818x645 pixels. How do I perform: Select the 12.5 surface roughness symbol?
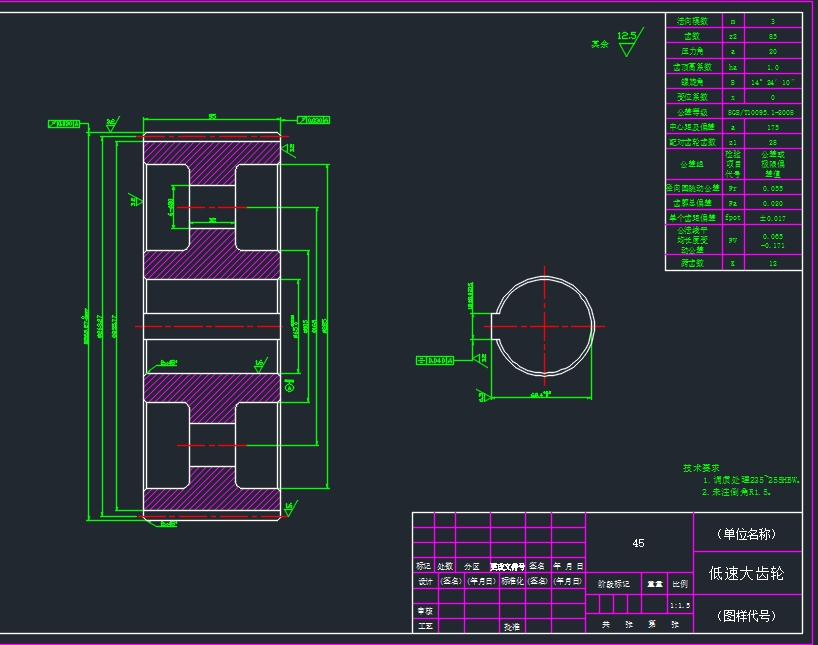pyautogui.click(x=630, y=42)
